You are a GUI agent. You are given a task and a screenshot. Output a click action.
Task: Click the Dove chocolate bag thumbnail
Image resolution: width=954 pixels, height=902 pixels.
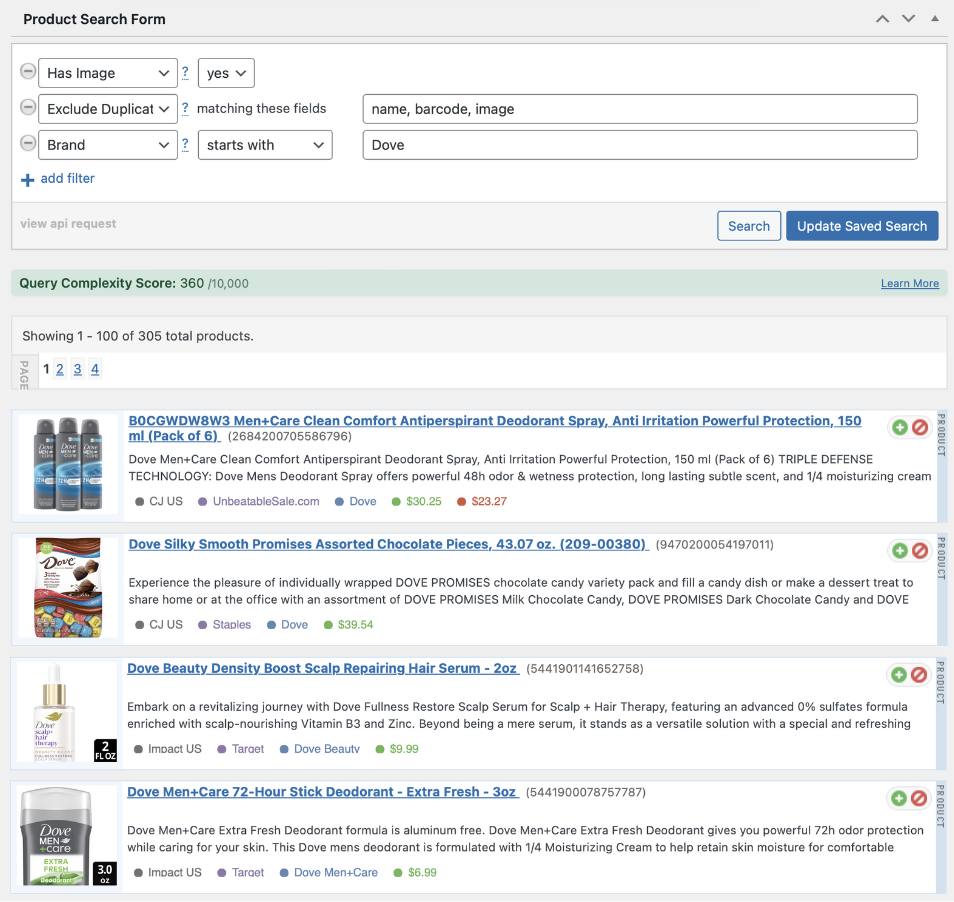(x=68, y=588)
